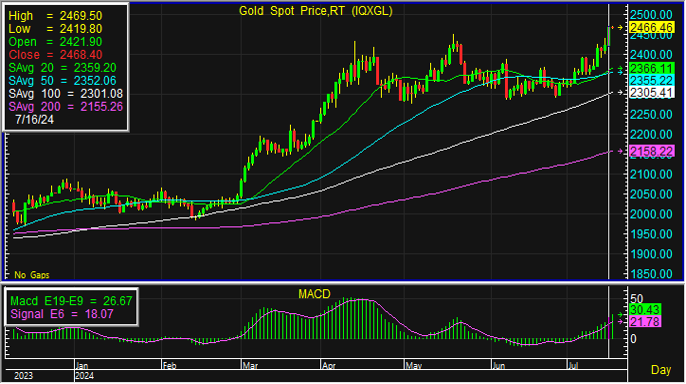This screenshot has width=686, height=384.
Task: Click the SAvg 50 = 2352.06 legend entry
Action: point(62,81)
